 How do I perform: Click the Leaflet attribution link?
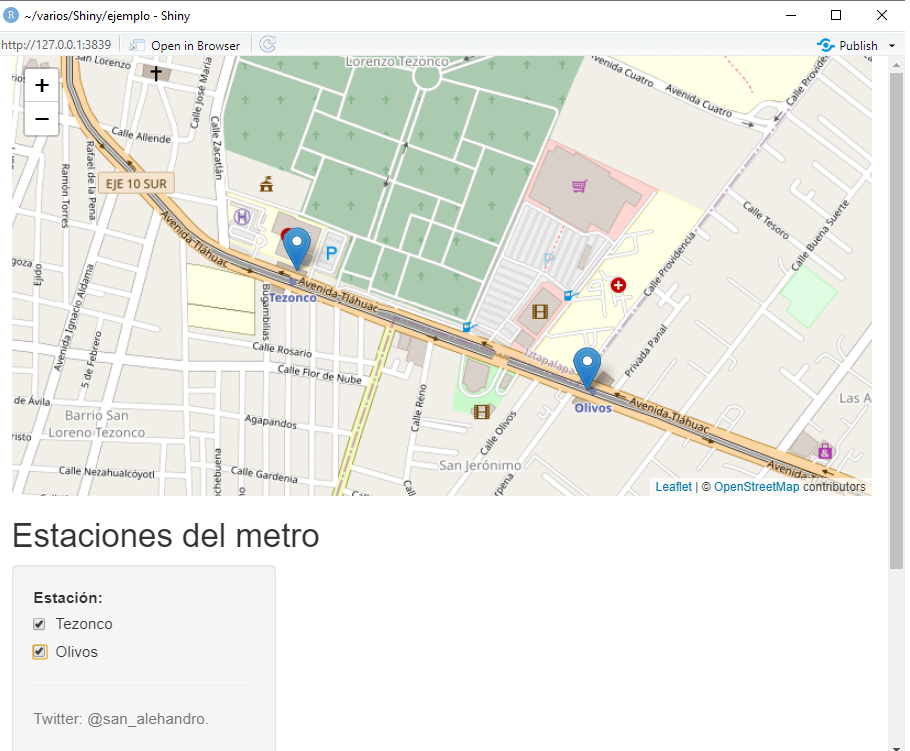(x=672, y=486)
